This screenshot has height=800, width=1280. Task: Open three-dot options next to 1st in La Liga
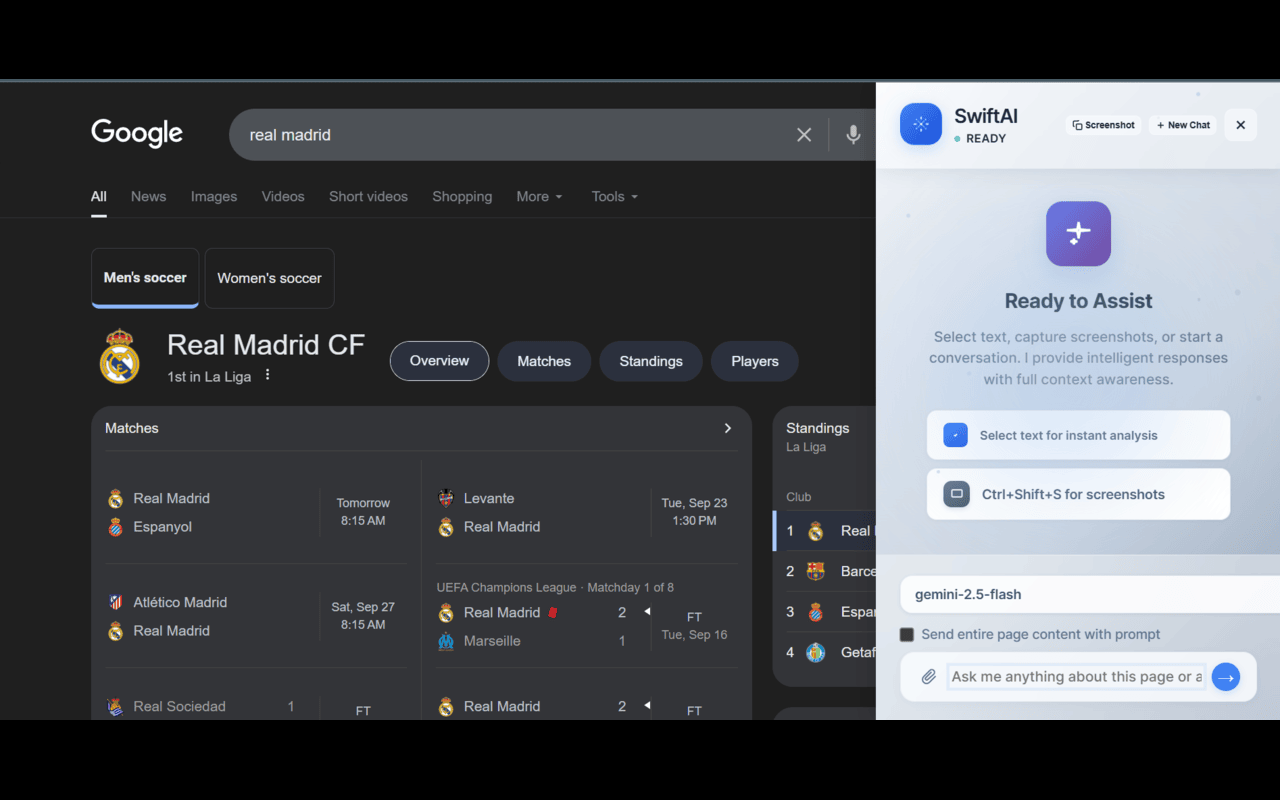(x=267, y=376)
